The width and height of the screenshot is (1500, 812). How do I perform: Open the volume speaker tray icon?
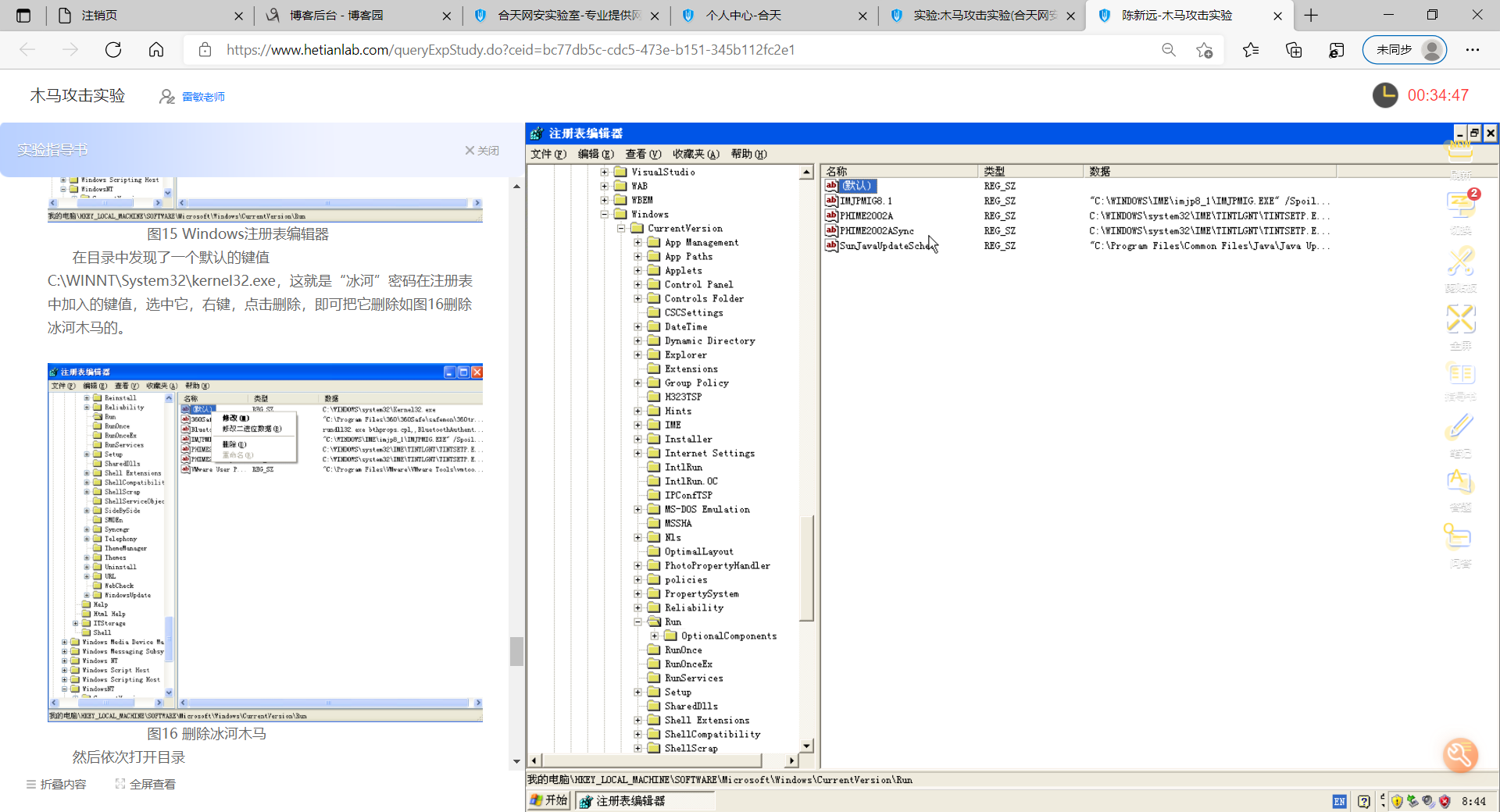click(x=1428, y=801)
